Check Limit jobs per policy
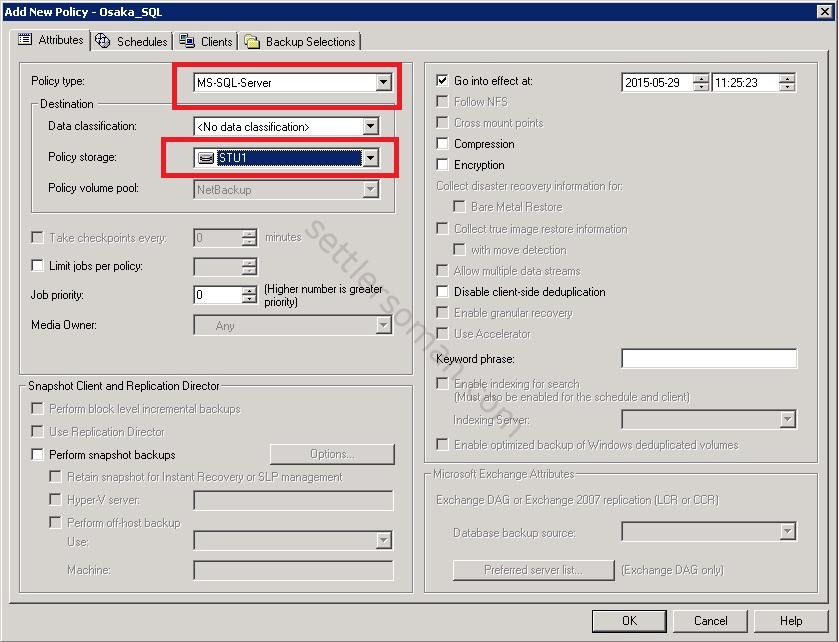The width and height of the screenshot is (839, 642). [x=38, y=266]
